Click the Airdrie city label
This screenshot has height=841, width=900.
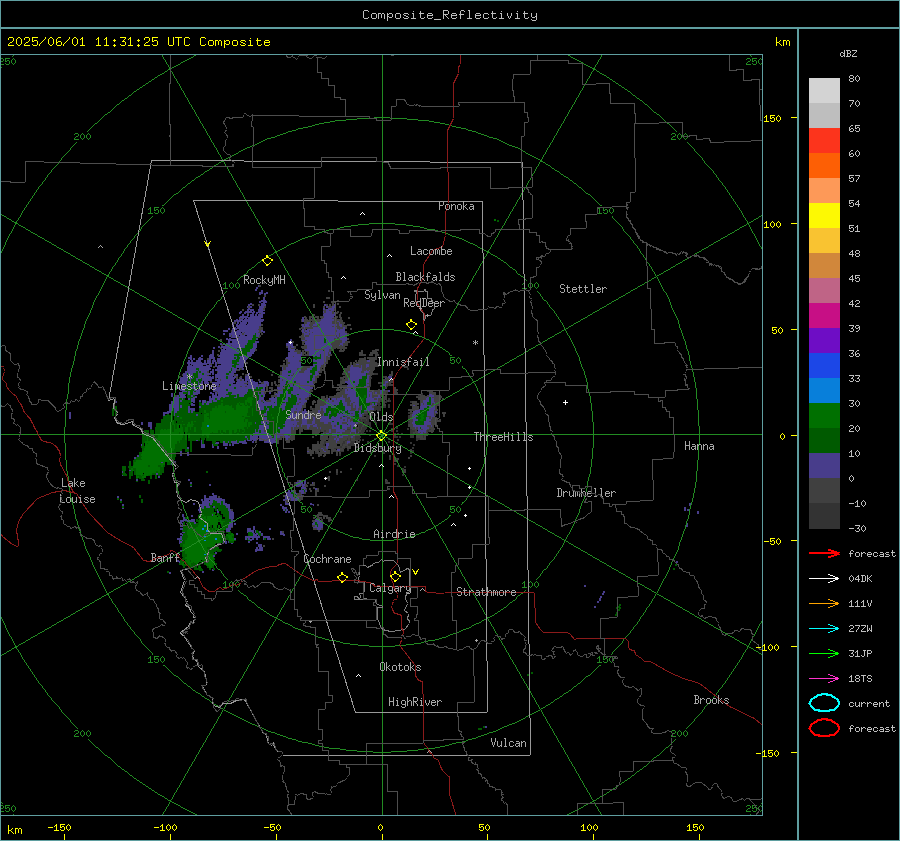pyautogui.click(x=394, y=534)
